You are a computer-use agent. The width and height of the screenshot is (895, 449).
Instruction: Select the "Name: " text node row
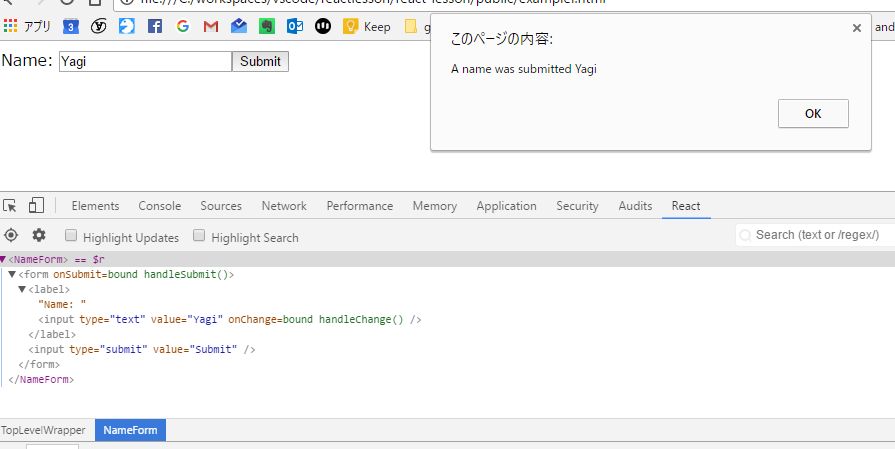point(62,305)
